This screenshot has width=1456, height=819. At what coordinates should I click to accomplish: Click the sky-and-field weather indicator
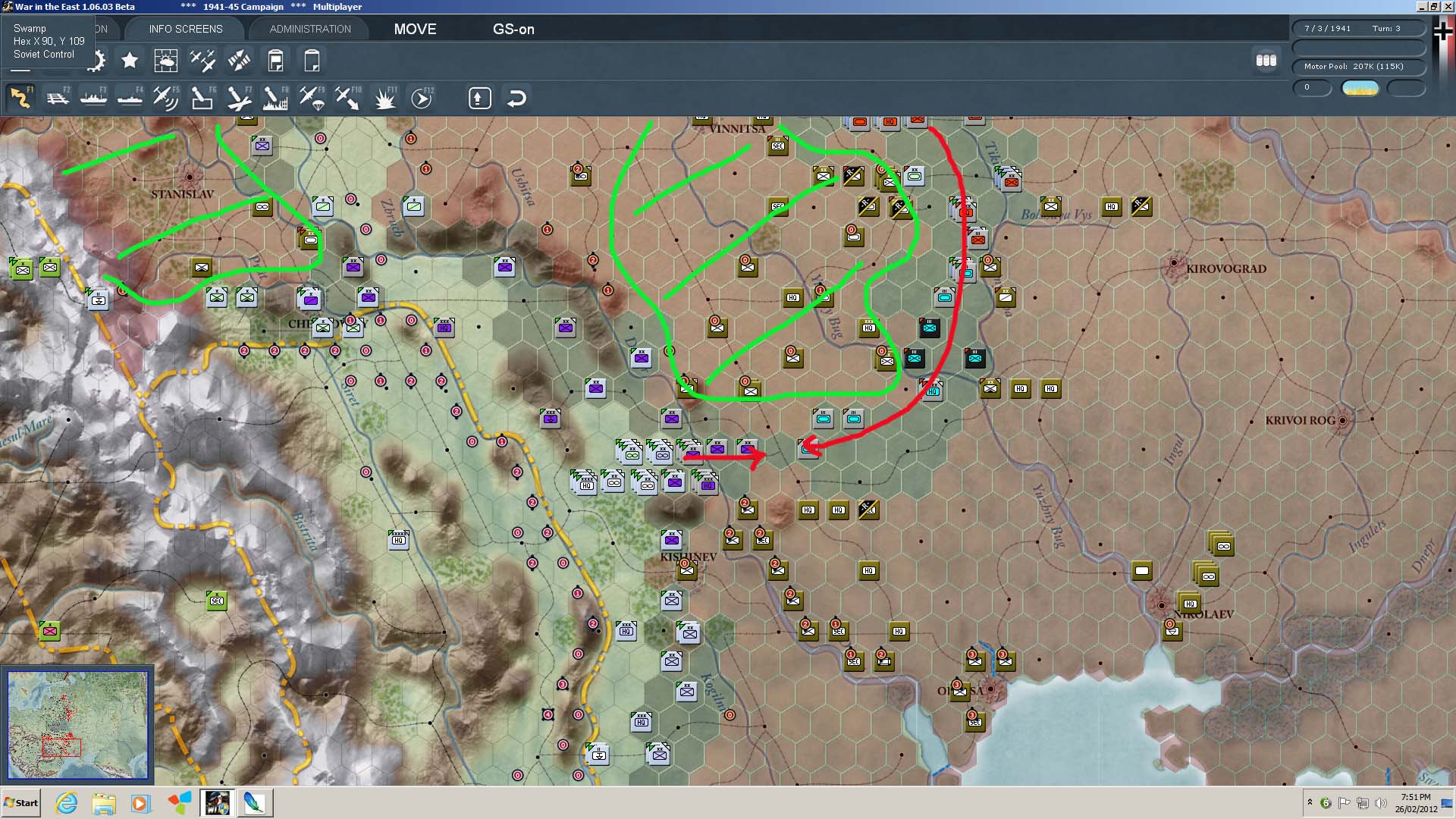(1360, 88)
